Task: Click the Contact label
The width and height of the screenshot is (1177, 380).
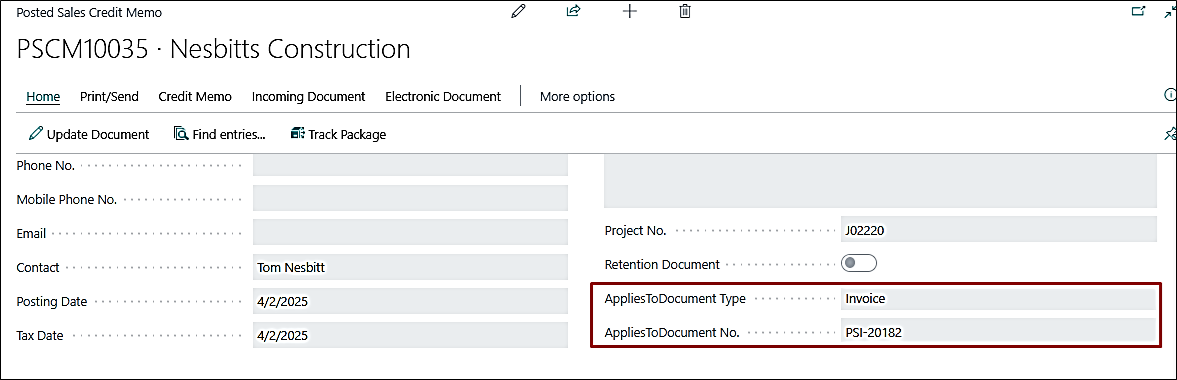Action: (x=38, y=267)
